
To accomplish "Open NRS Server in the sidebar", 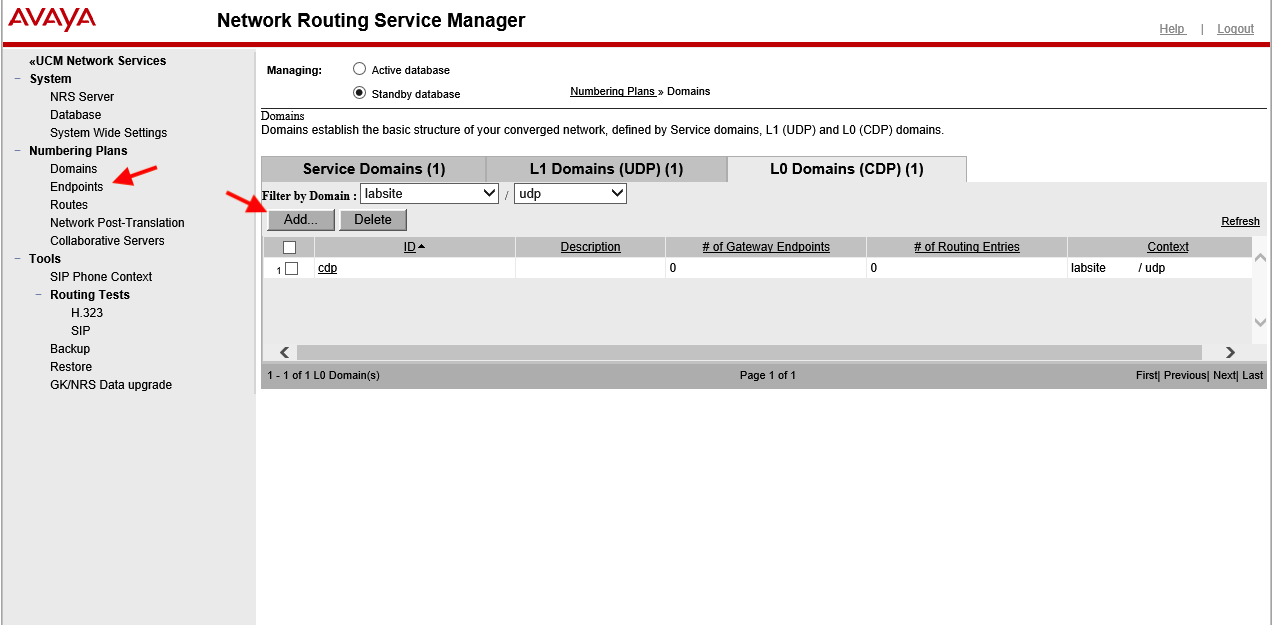I will tap(82, 97).
